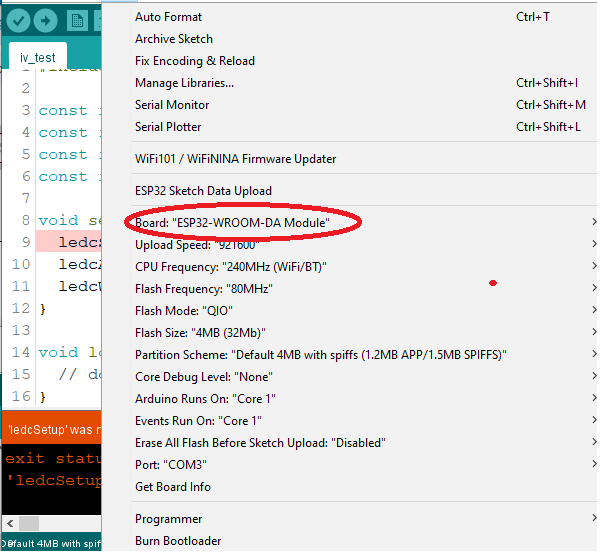Launch the Serial Plotter
This screenshot has width=602, height=556.
click(168, 127)
